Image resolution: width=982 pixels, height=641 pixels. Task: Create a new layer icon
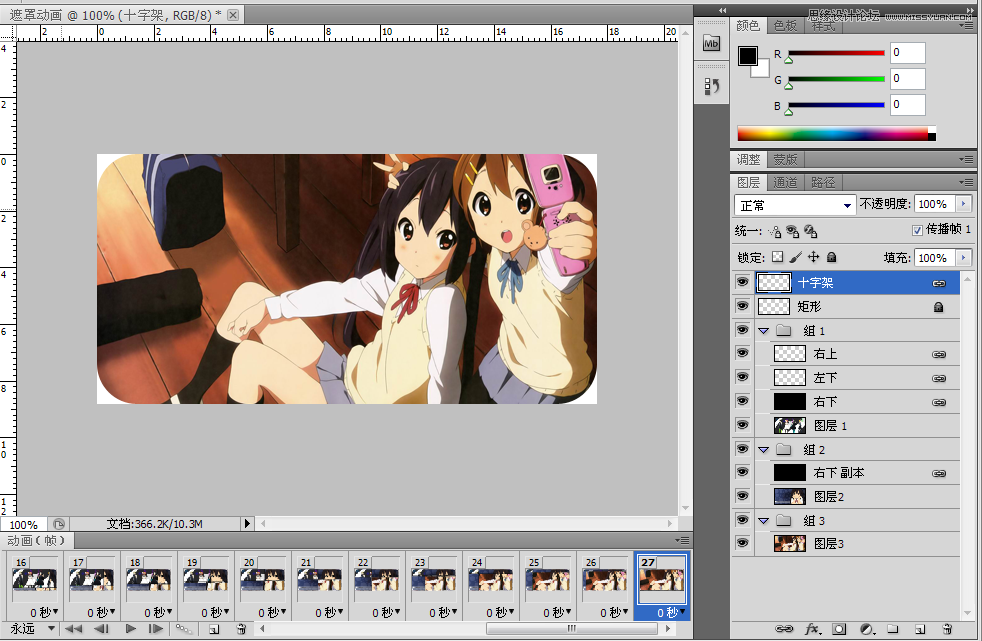(x=920, y=628)
